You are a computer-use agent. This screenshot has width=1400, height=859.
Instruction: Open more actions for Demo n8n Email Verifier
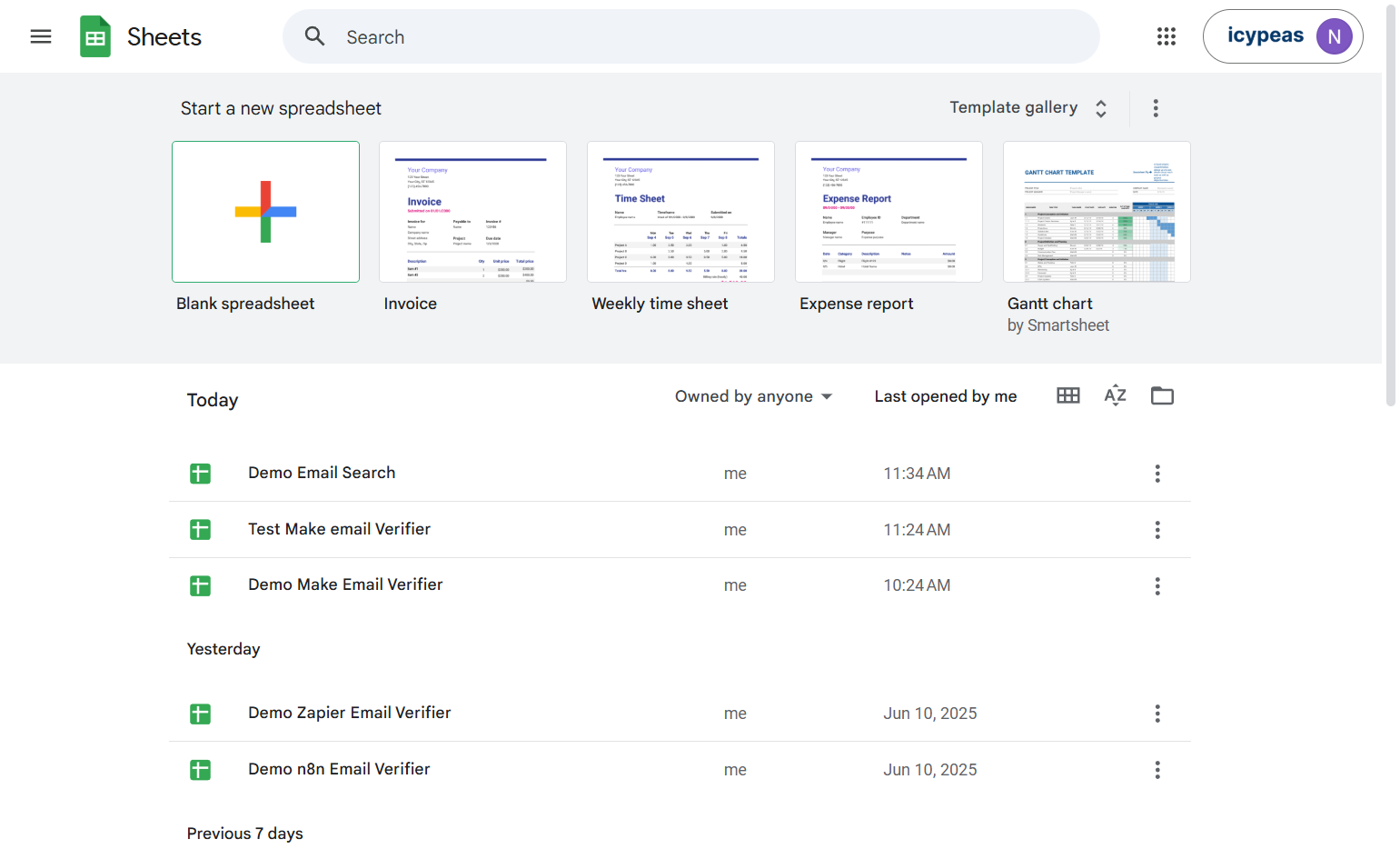click(1157, 770)
